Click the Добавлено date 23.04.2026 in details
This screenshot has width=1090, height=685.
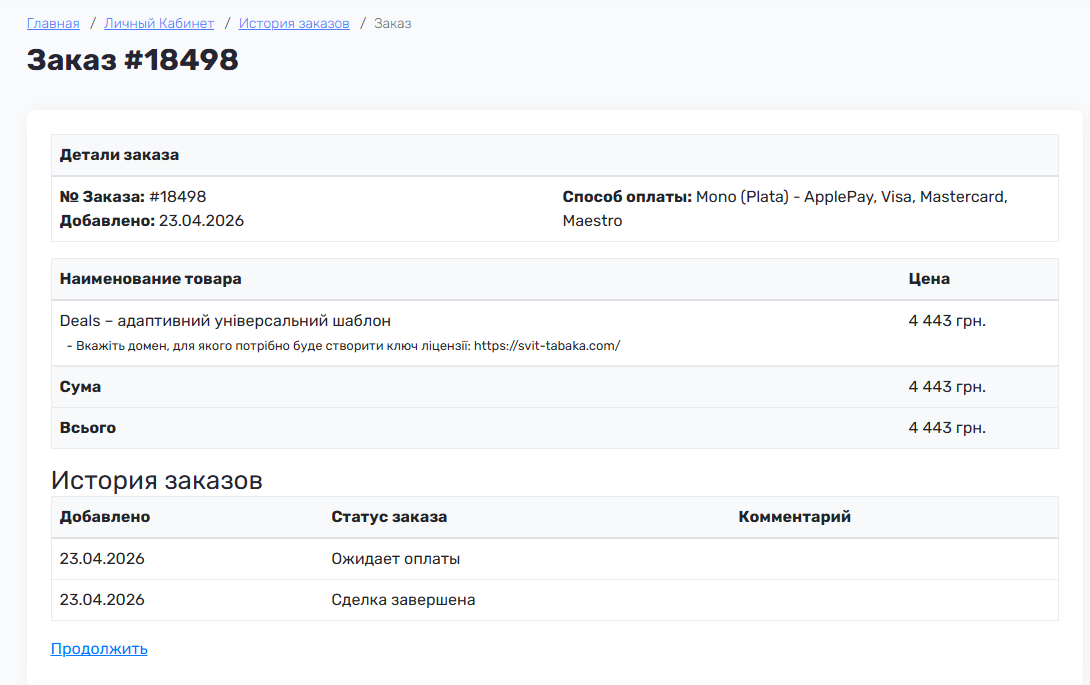pos(202,221)
